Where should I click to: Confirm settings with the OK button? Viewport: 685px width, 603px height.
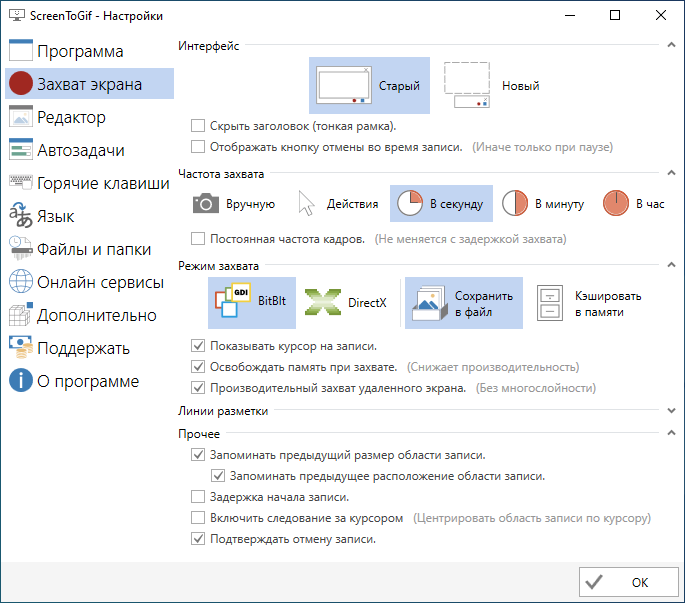tap(628, 582)
